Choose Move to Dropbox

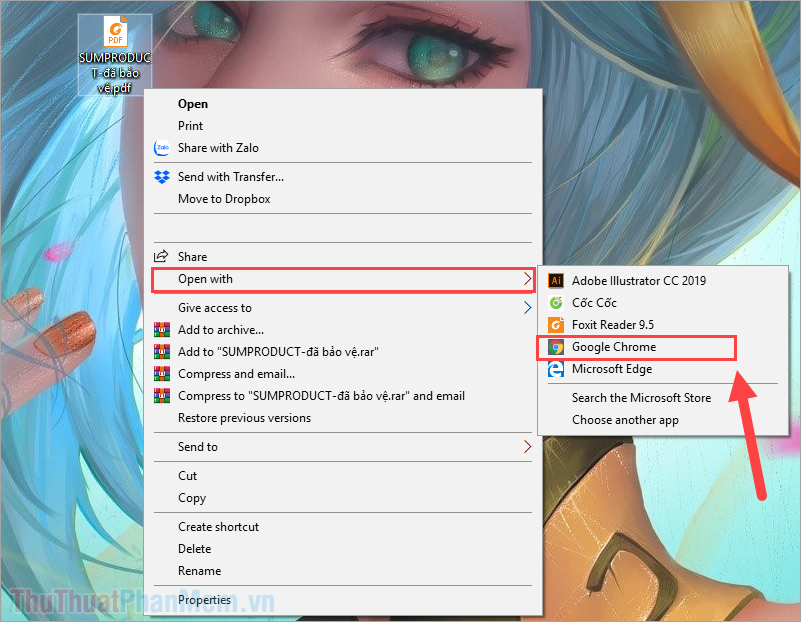[x=343, y=199]
